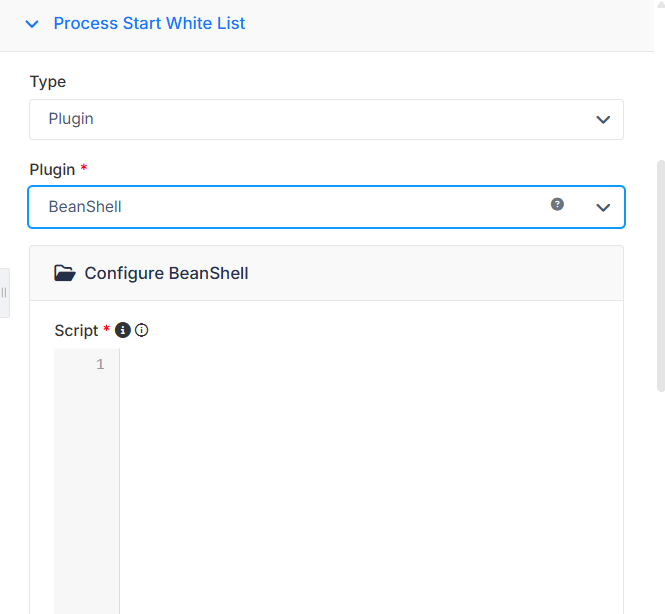This screenshot has height=614, width=665.
Task: Click the question mark help icon
Action: pyautogui.click(x=557, y=204)
